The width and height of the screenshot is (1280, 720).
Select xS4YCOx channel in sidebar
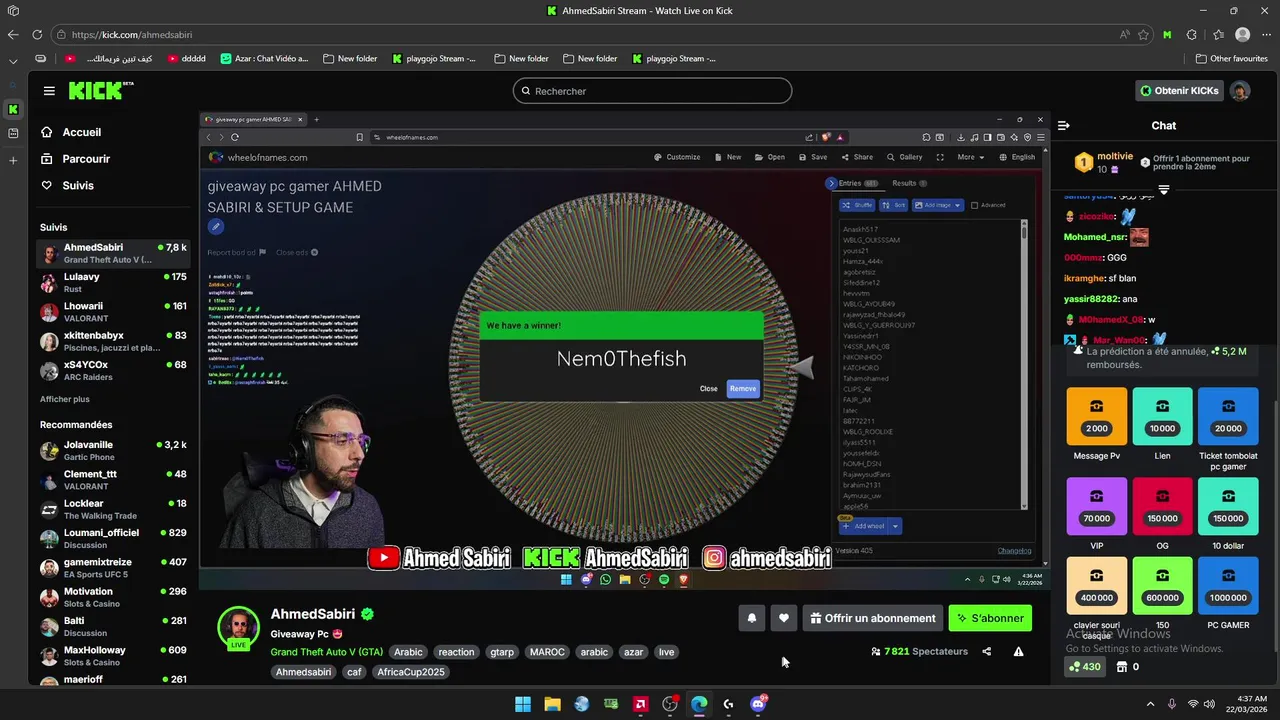pos(113,370)
